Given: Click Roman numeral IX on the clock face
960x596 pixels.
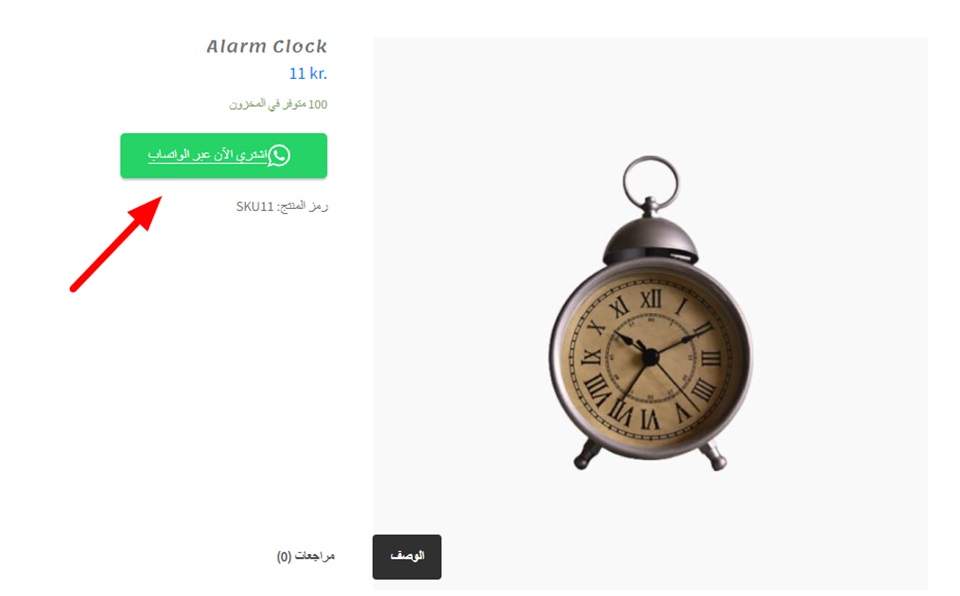Looking at the screenshot, I should [x=591, y=356].
